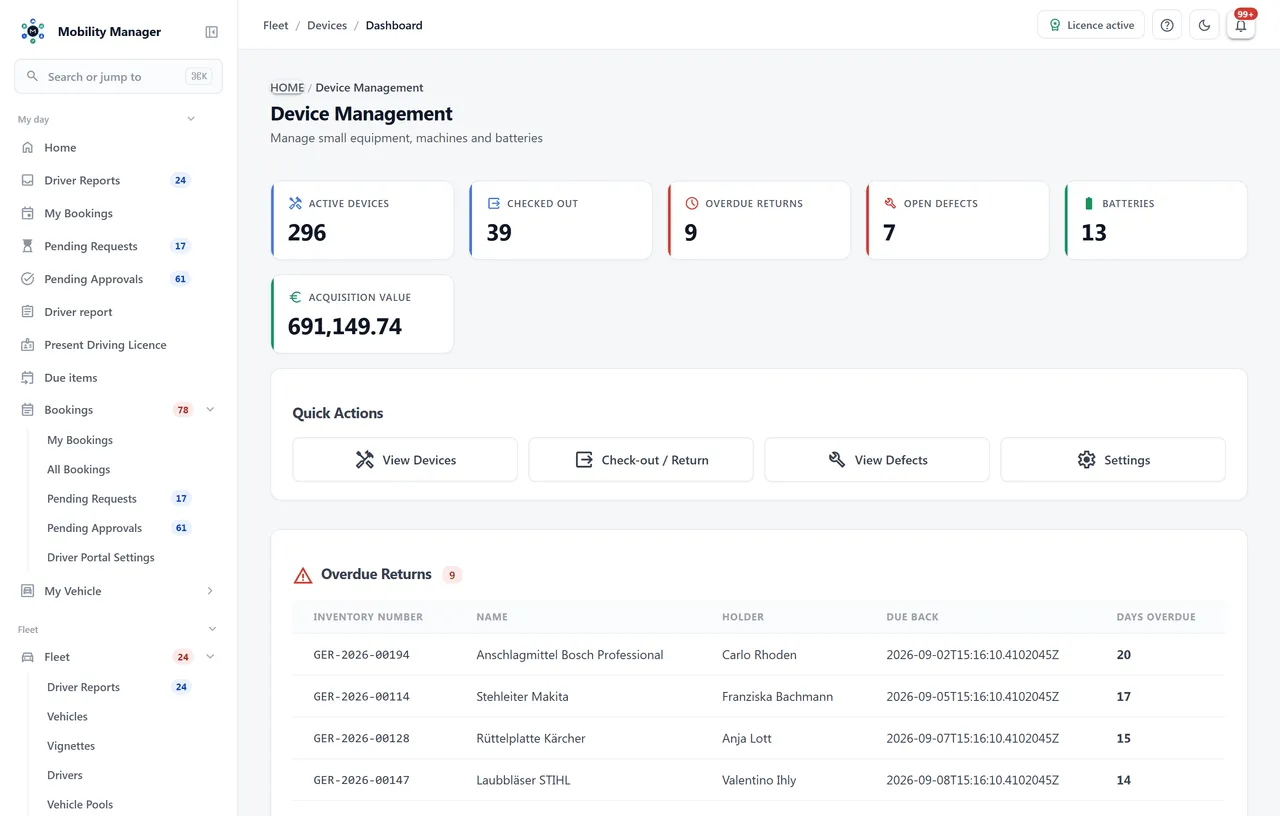Click the Fleet breadcrumb in top bar
The image size is (1280, 816).
coord(276,25)
